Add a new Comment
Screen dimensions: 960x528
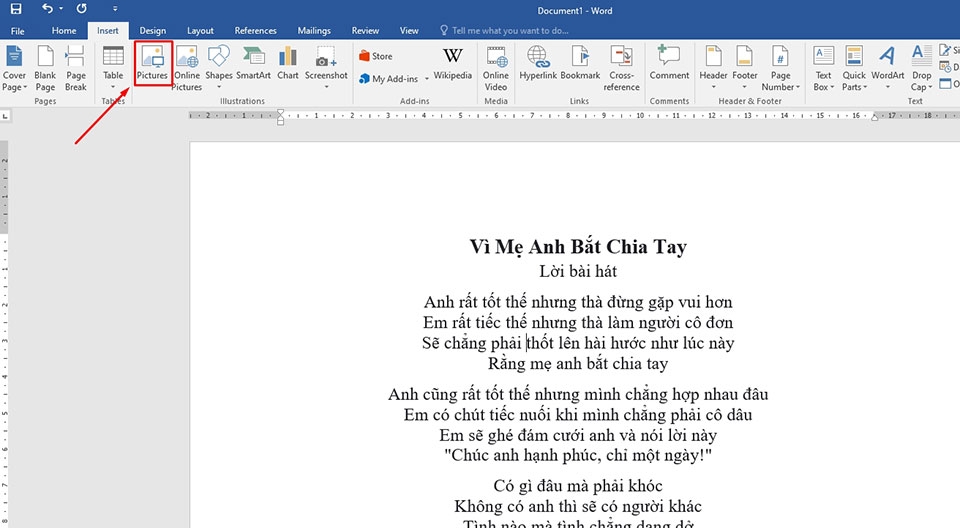[669, 64]
